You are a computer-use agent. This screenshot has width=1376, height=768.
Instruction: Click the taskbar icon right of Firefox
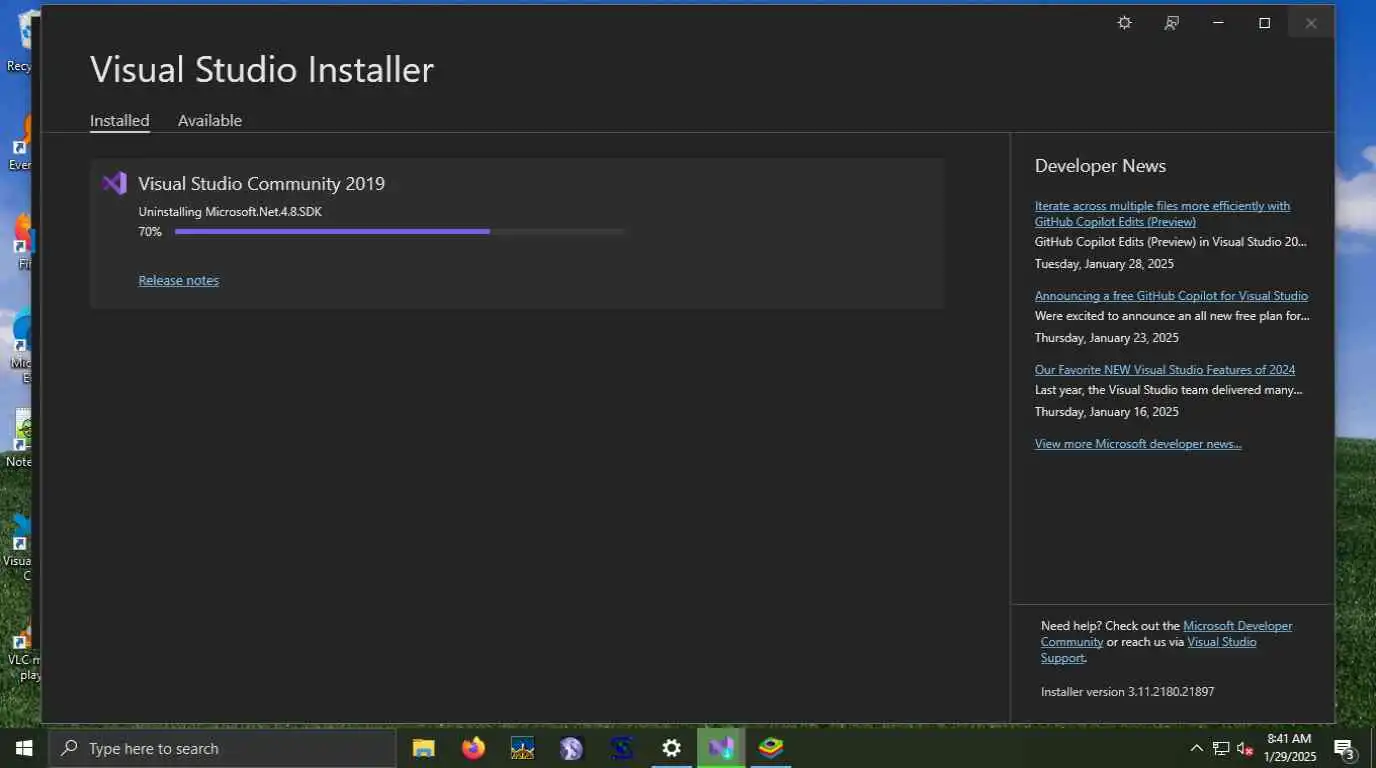click(x=522, y=748)
